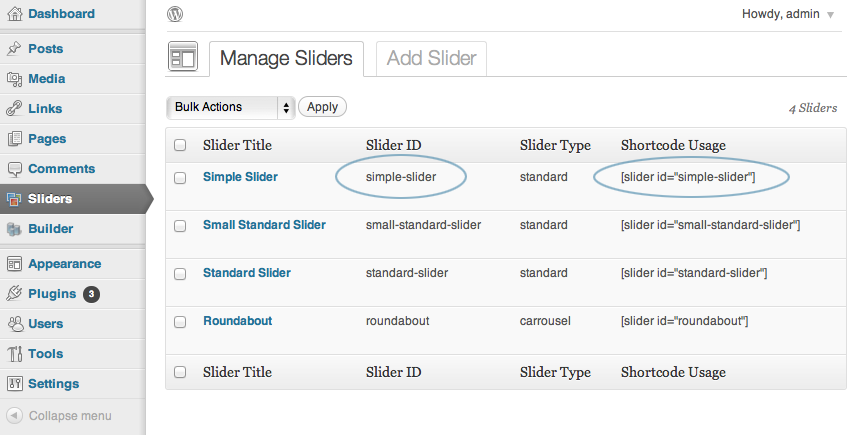The height and width of the screenshot is (435, 857).
Task: Click the Apply button
Action: (x=322, y=107)
